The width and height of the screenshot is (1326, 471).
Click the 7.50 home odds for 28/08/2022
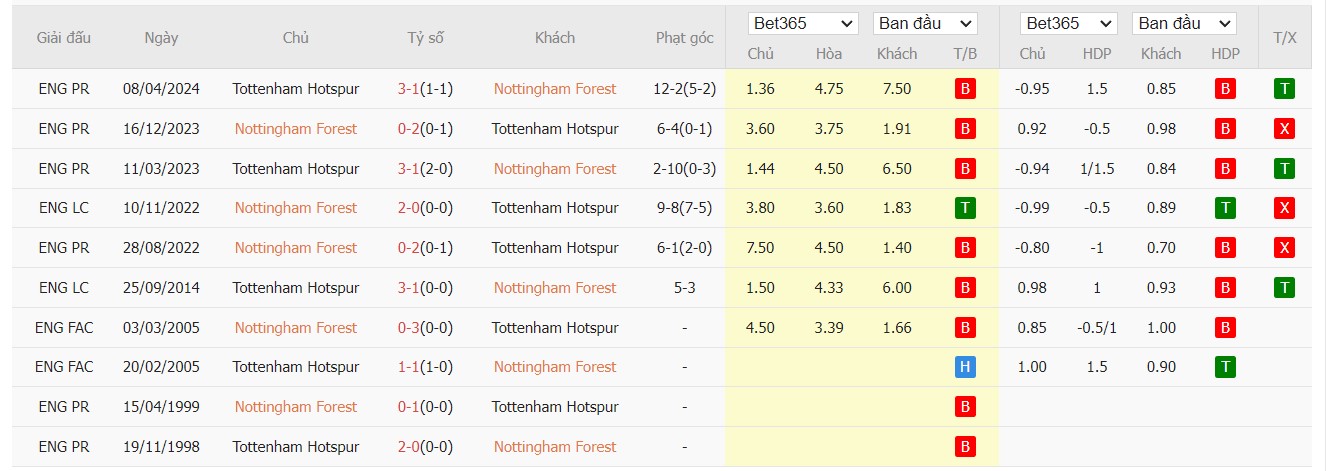coord(760,247)
